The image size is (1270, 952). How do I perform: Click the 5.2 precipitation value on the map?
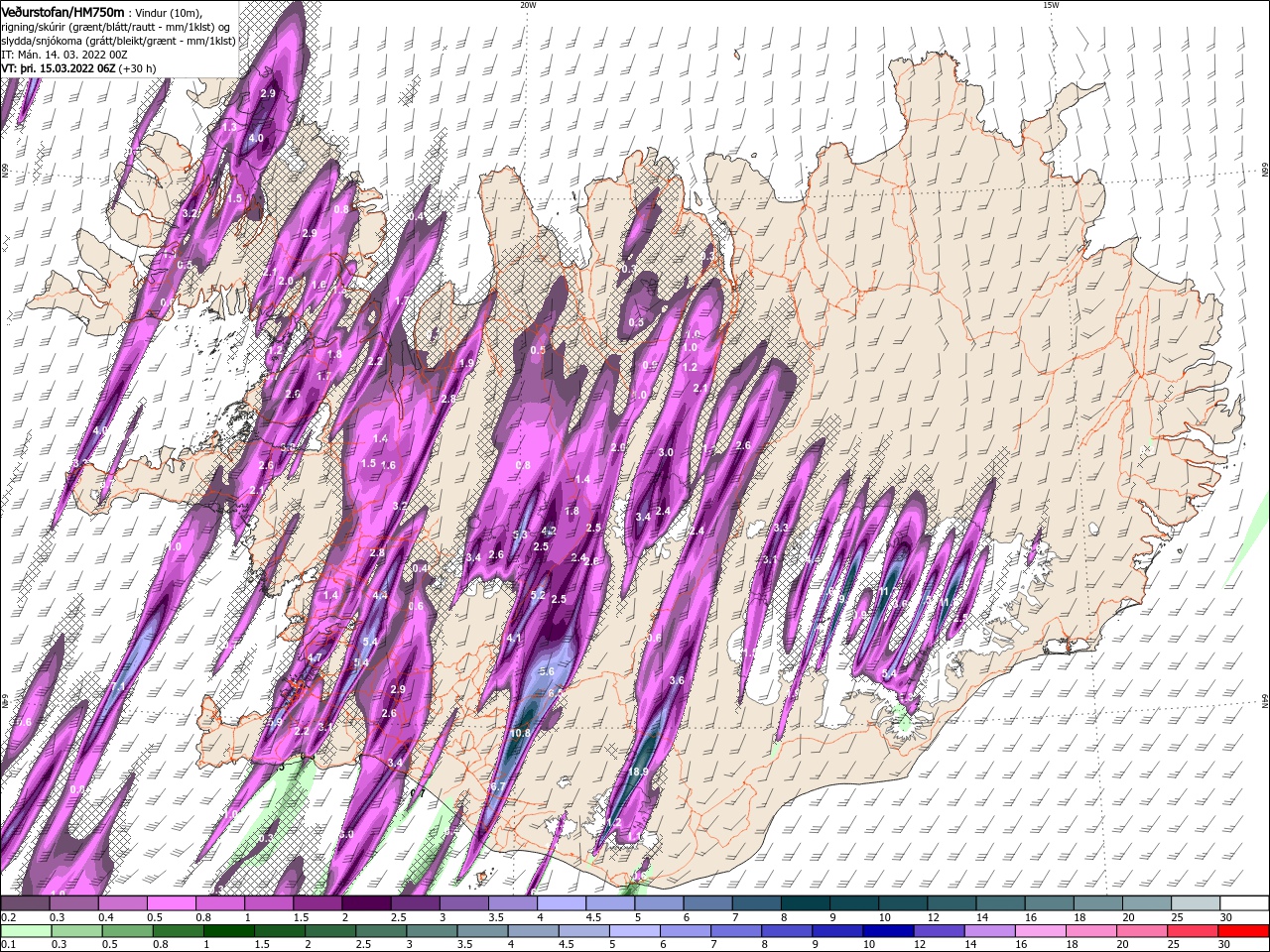538,595
